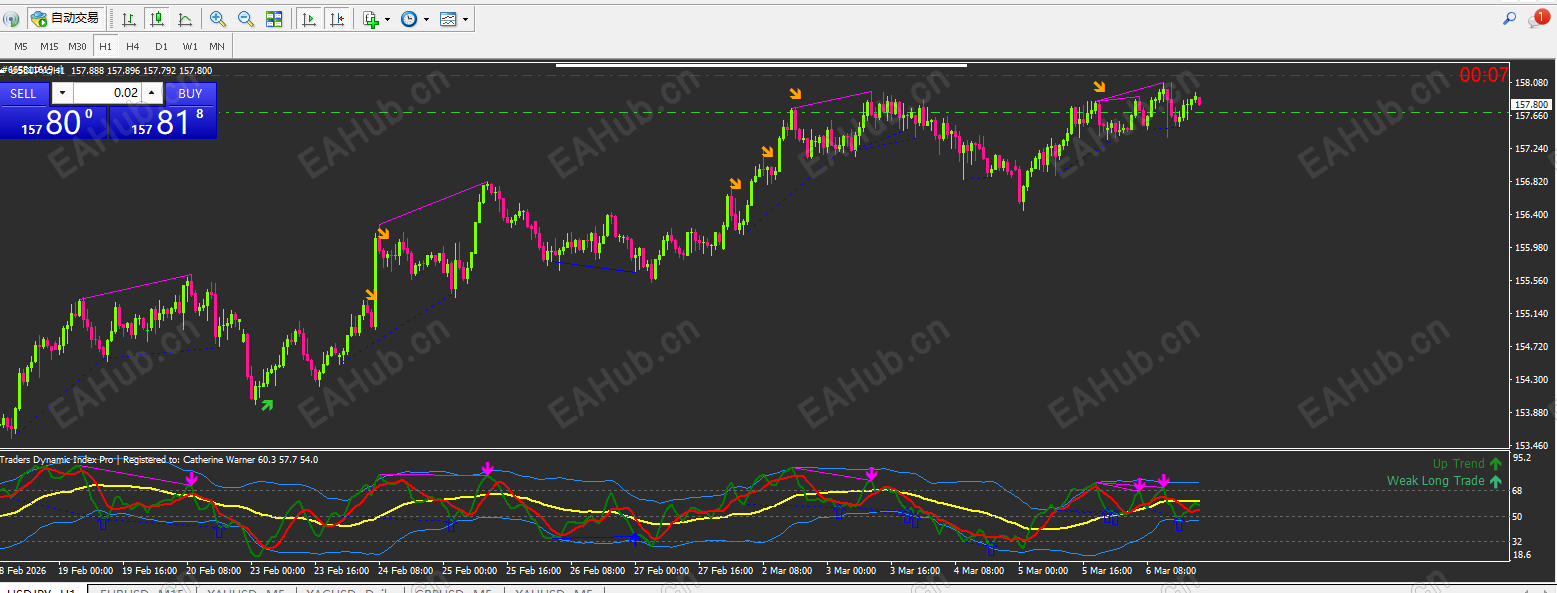This screenshot has height=593, width=1557.
Task: Switch to the USDJPY,H1 chart tab
Action: (x=43, y=591)
